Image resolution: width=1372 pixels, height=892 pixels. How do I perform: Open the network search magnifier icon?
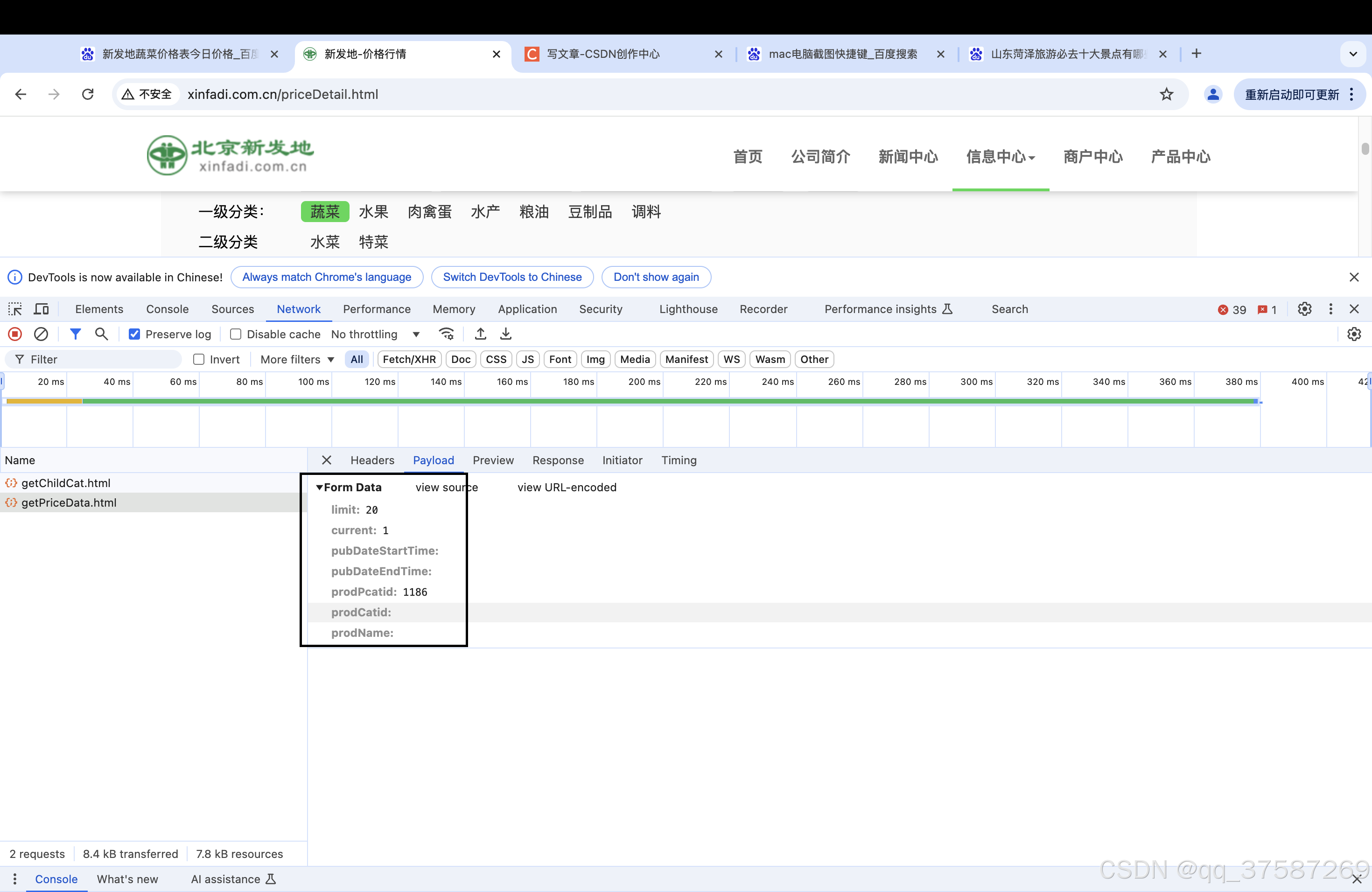click(x=101, y=334)
